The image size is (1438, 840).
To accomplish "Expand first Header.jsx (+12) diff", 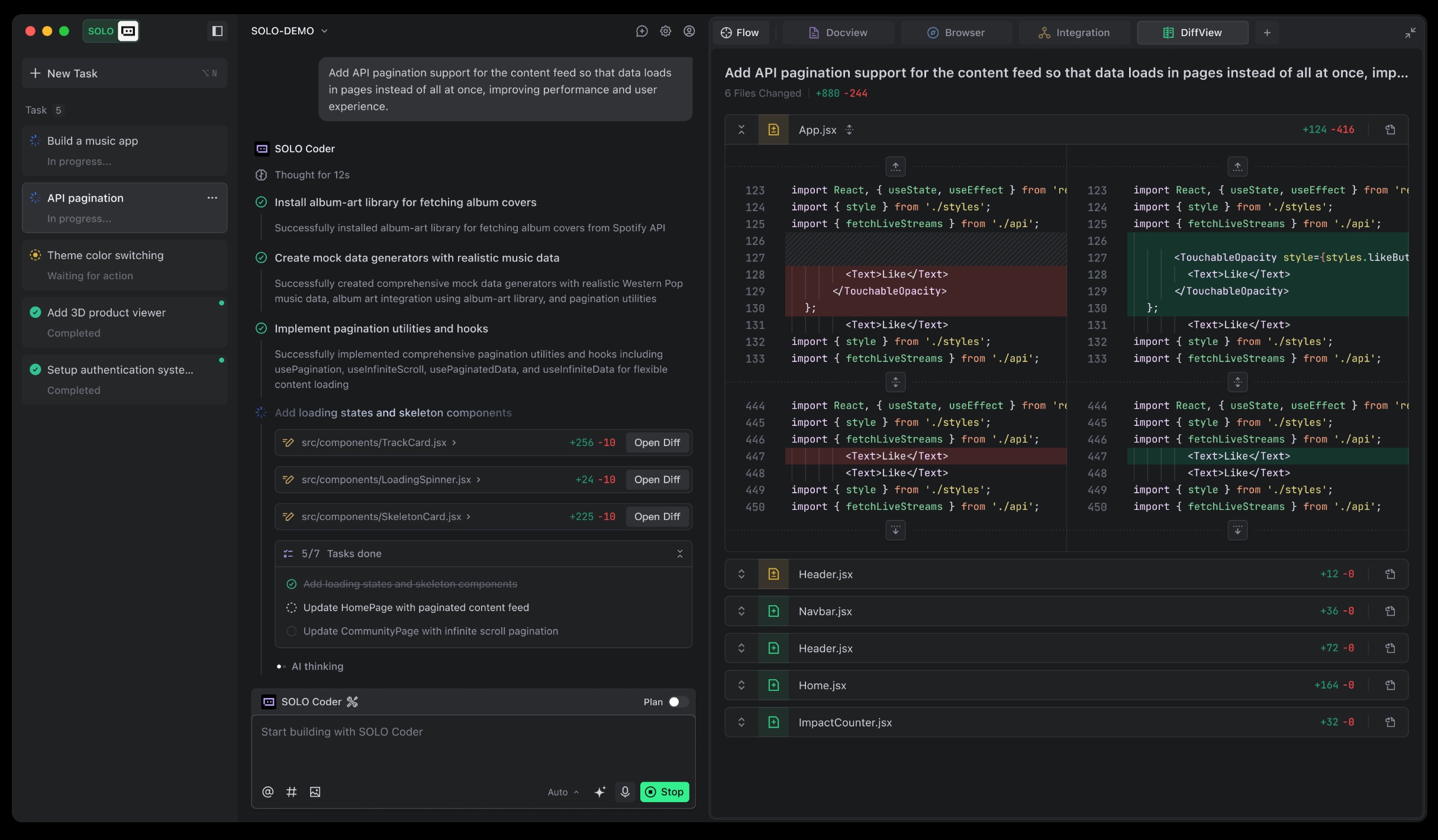I will click(x=741, y=574).
